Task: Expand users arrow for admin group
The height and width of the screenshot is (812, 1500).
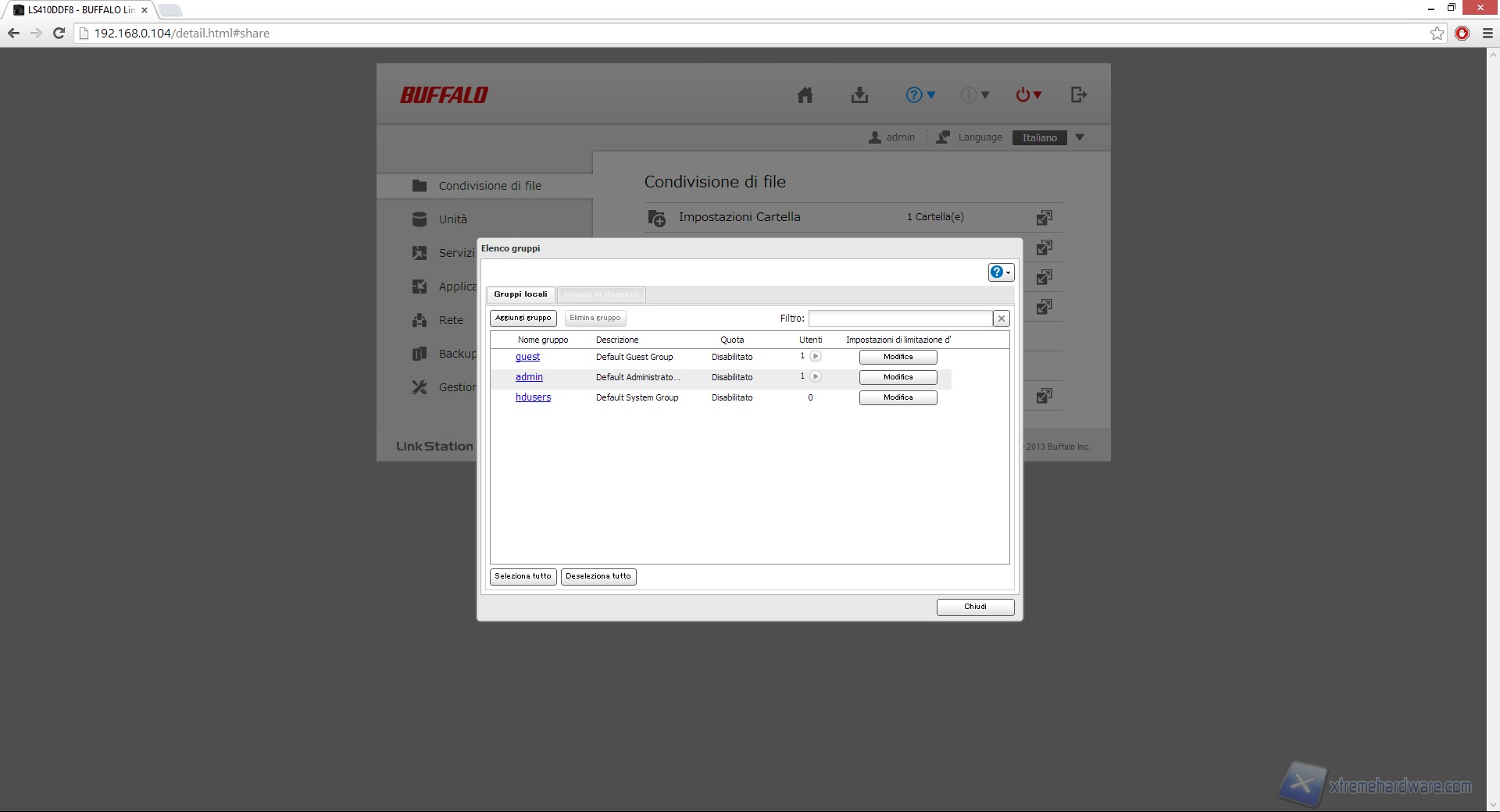Action: tap(816, 377)
